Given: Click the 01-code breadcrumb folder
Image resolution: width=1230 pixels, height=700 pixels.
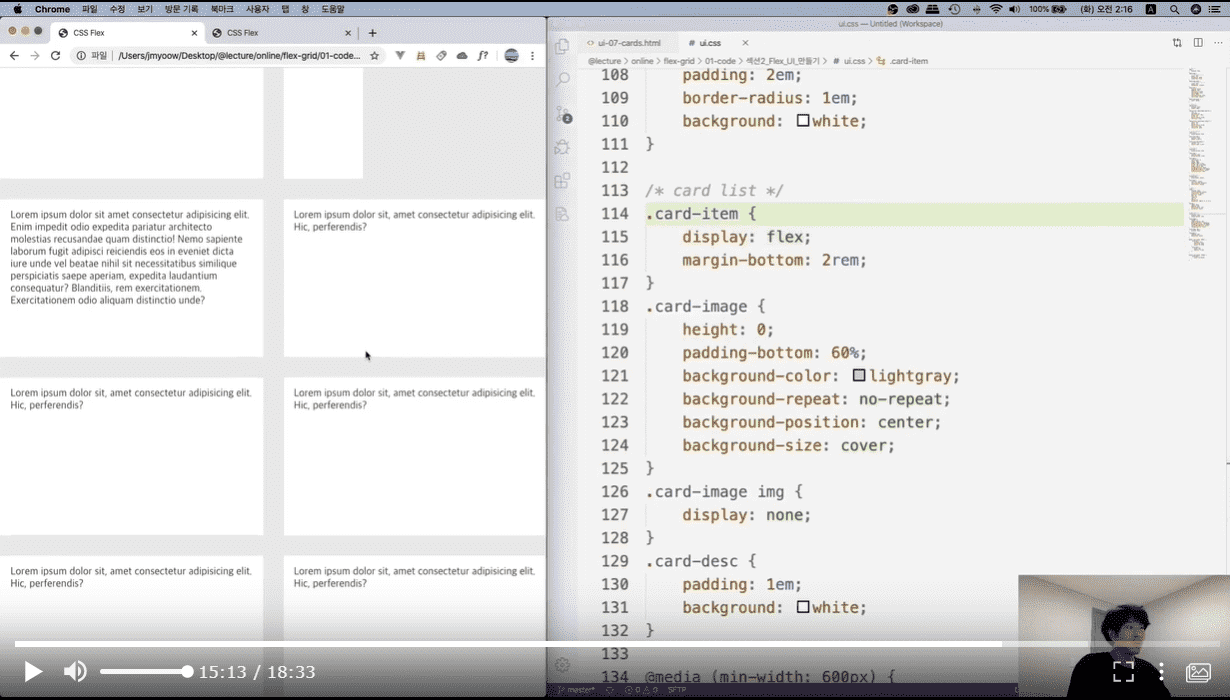Looking at the screenshot, I should click(720, 61).
